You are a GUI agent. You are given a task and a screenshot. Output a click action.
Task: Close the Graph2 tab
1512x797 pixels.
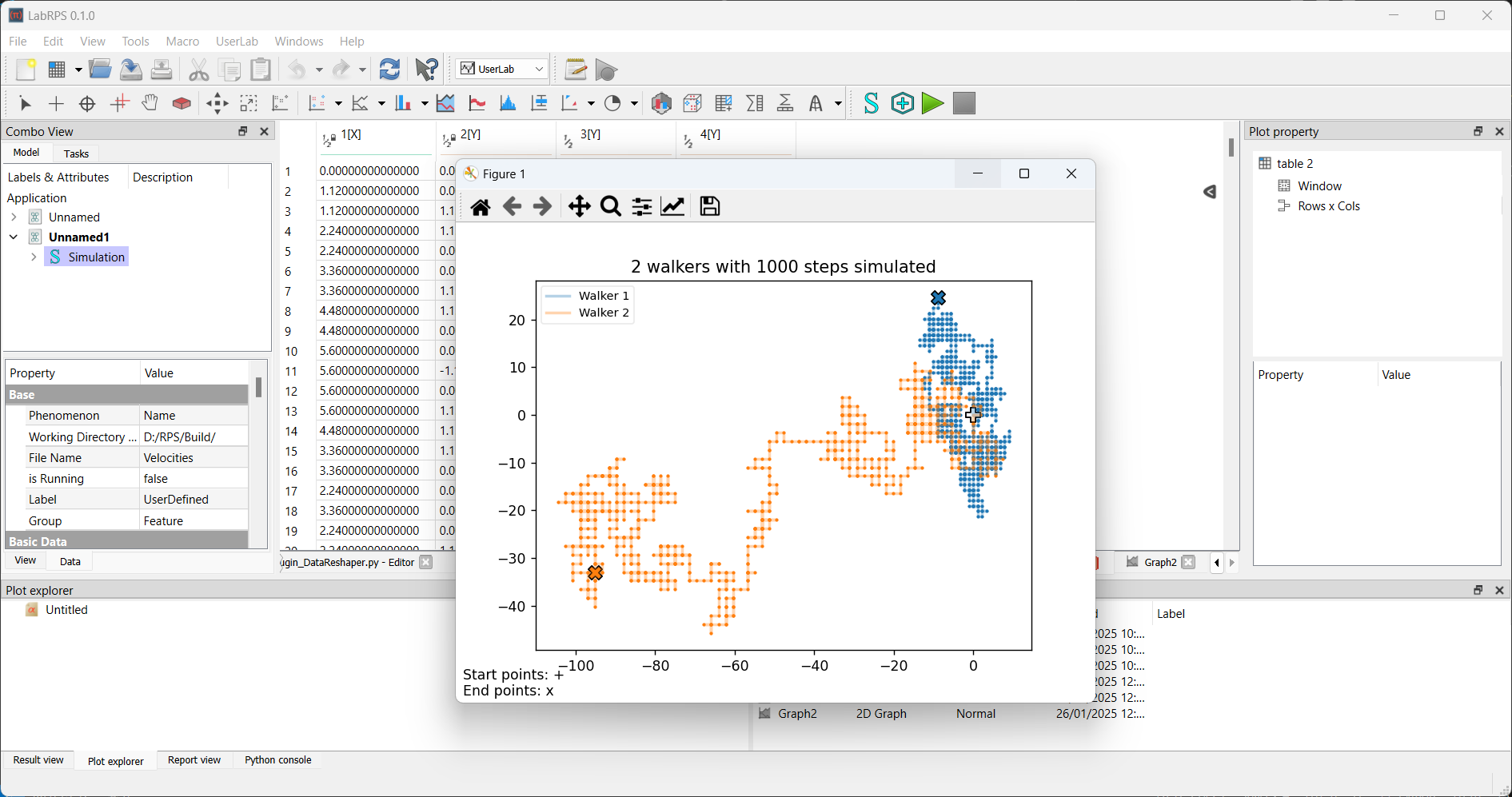pyautogui.click(x=1188, y=562)
